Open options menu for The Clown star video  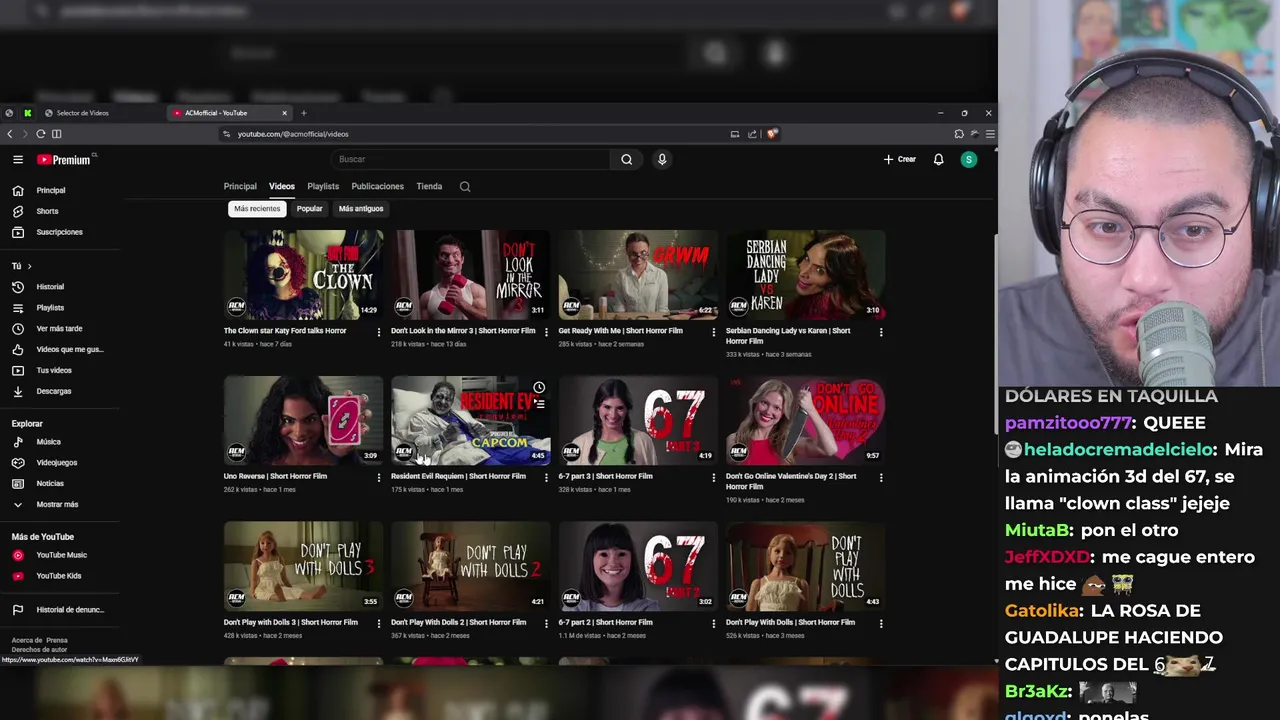pyautogui.click(x=378, y=332)
